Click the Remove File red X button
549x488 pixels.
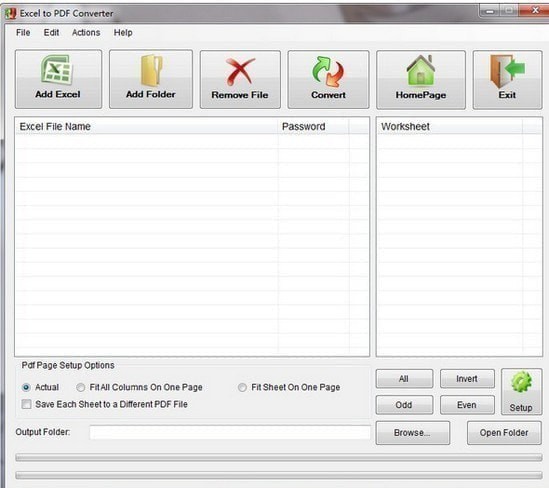pos(240,79)
